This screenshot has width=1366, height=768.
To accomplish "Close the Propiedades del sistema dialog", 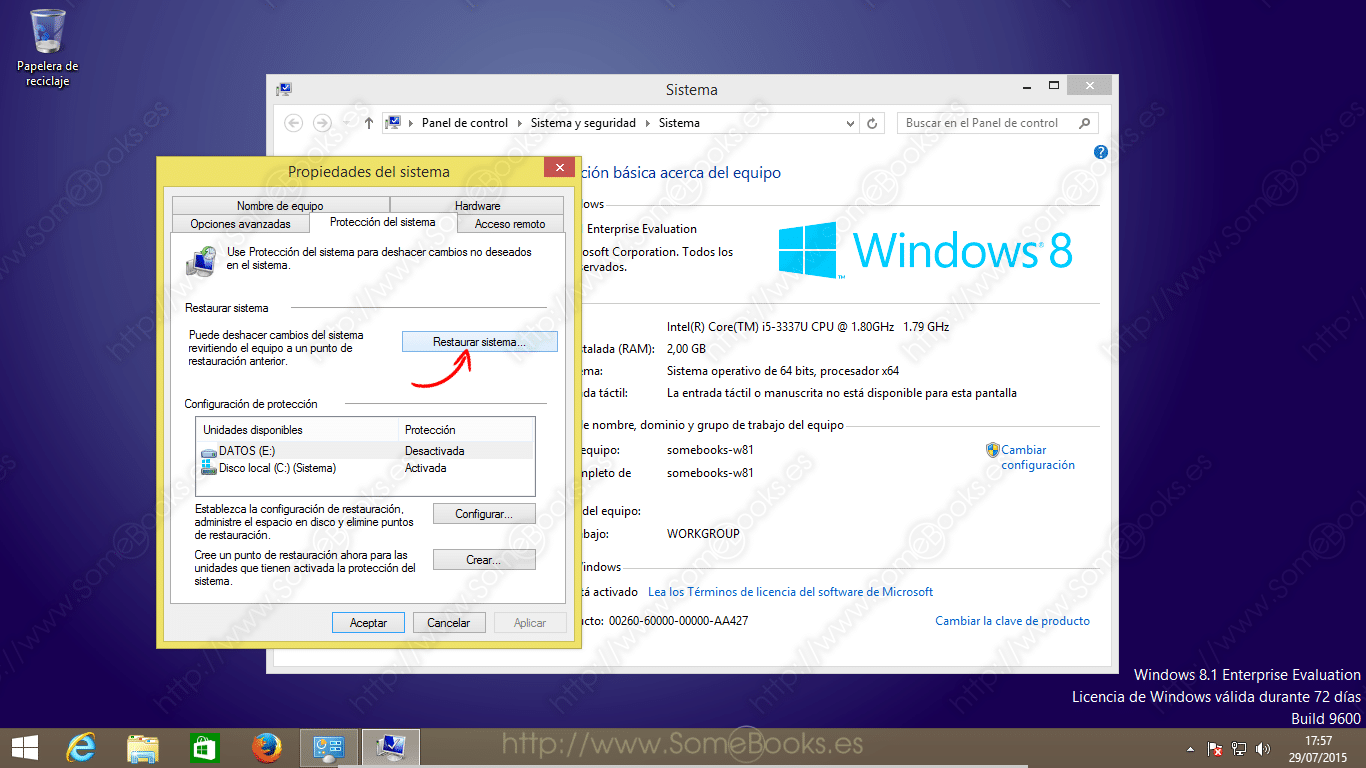I will point(558,168).
